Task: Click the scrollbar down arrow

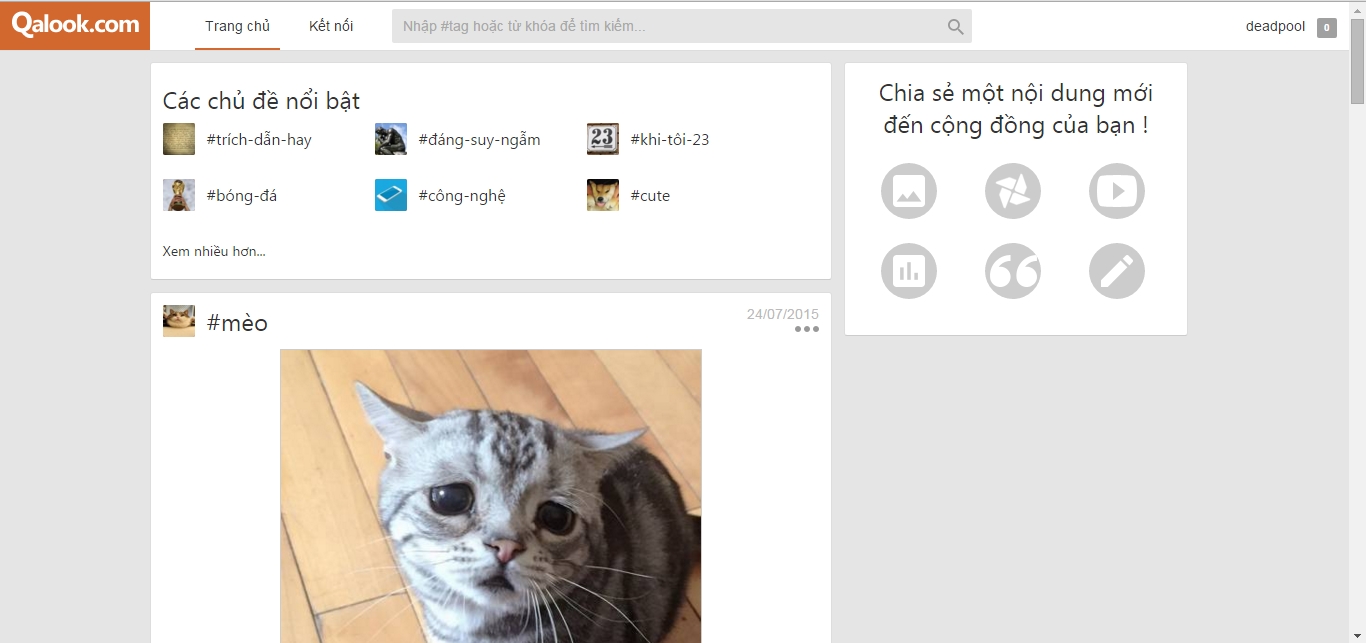Action: coord(1357,634)
